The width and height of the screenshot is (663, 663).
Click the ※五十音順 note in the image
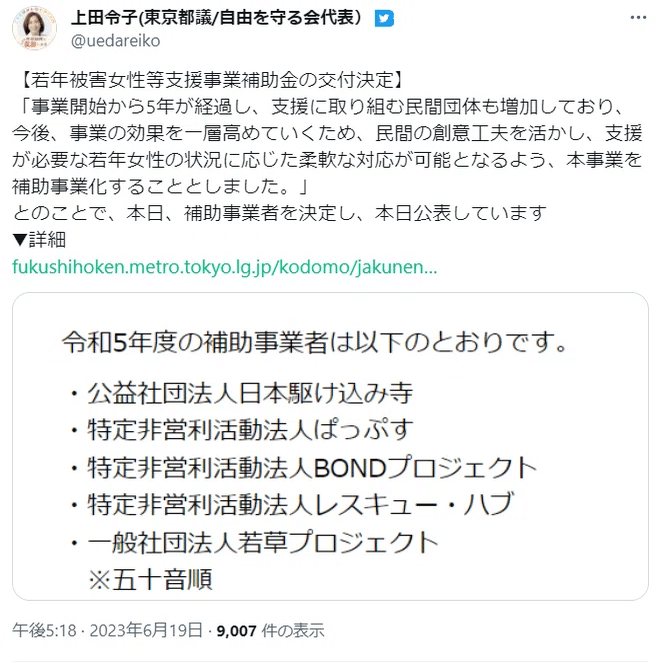151,579
